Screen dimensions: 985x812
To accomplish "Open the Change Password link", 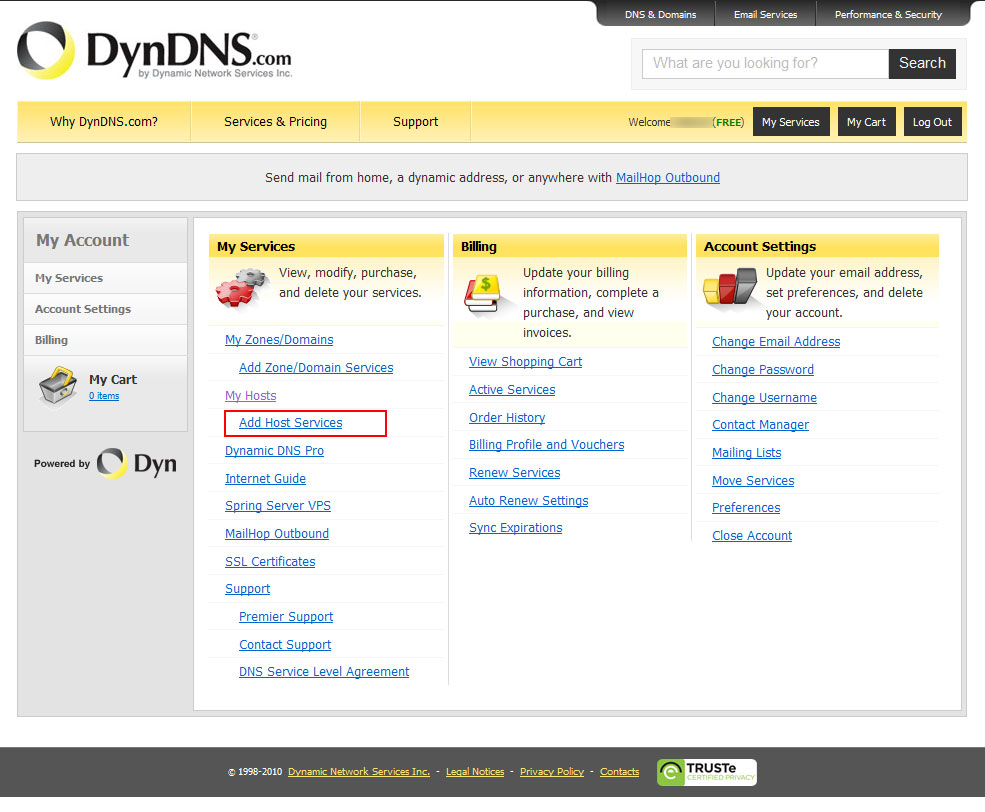I will [x=763, y=370].
